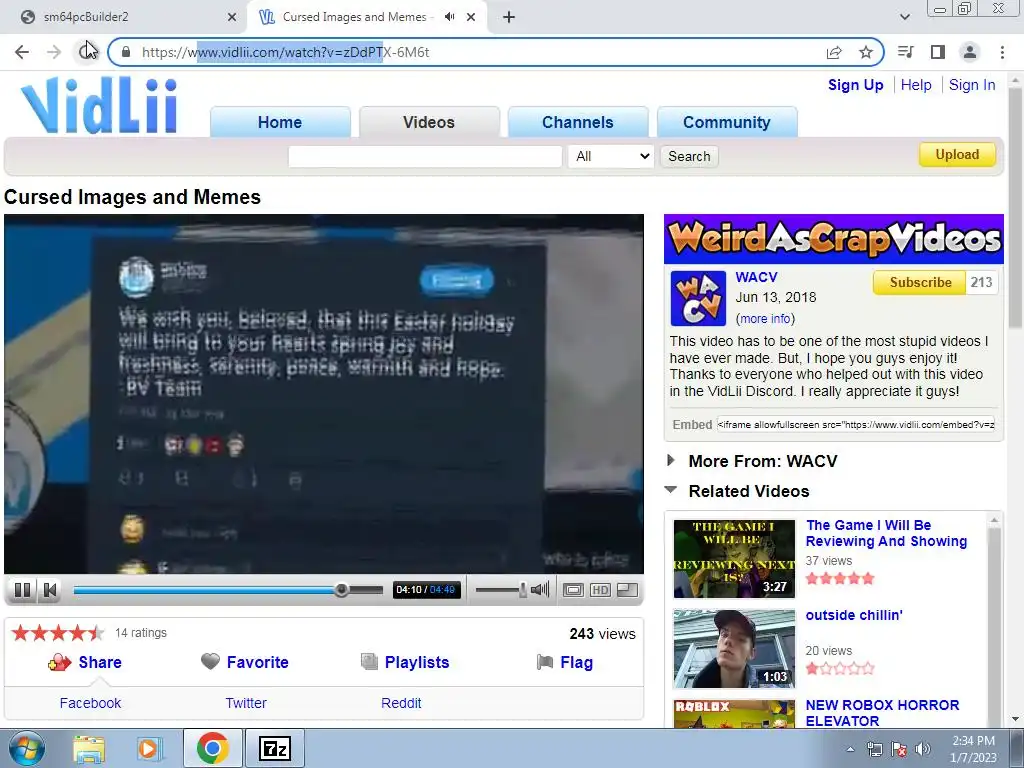This screenshot has width=1024, height=768.
Task: Share to Twitter
Action: coord(246,703)
